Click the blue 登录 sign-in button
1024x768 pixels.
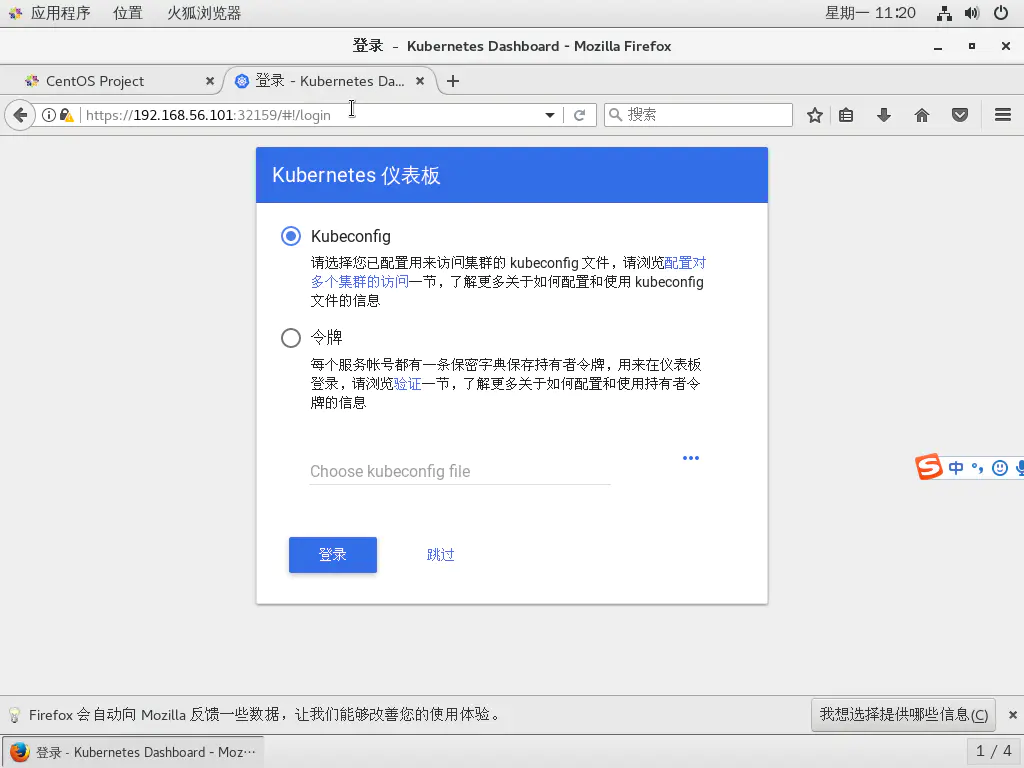[332, 554]
